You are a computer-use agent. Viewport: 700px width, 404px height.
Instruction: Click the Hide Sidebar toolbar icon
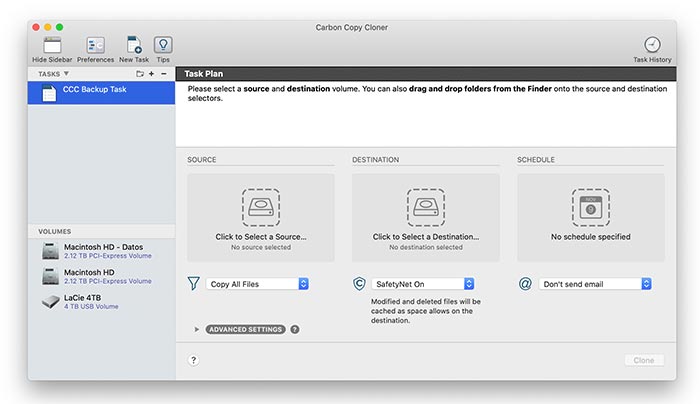[x=52, y=45]
